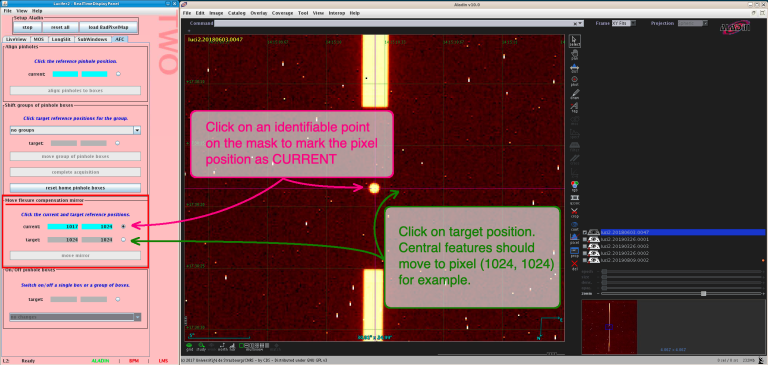Select the crop tool icon
768x365 pixels.
coord(575,213)
